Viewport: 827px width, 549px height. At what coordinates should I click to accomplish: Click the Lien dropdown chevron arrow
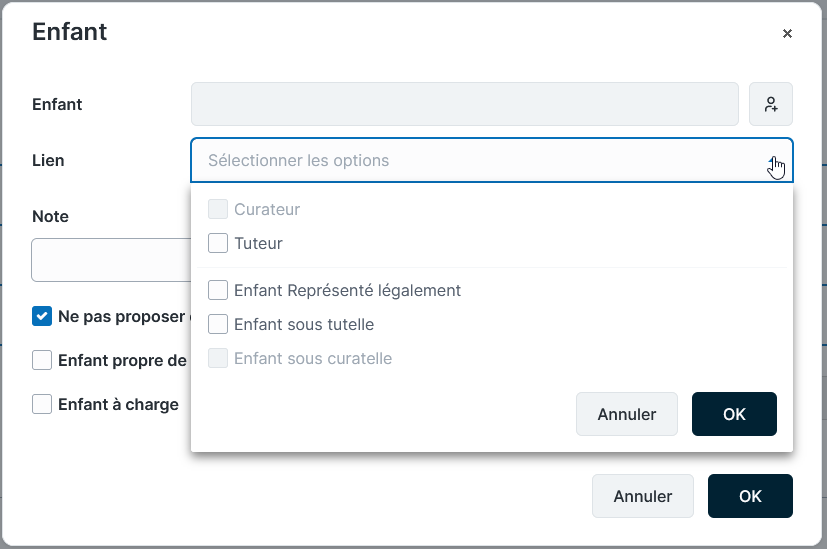coord(774,161)
